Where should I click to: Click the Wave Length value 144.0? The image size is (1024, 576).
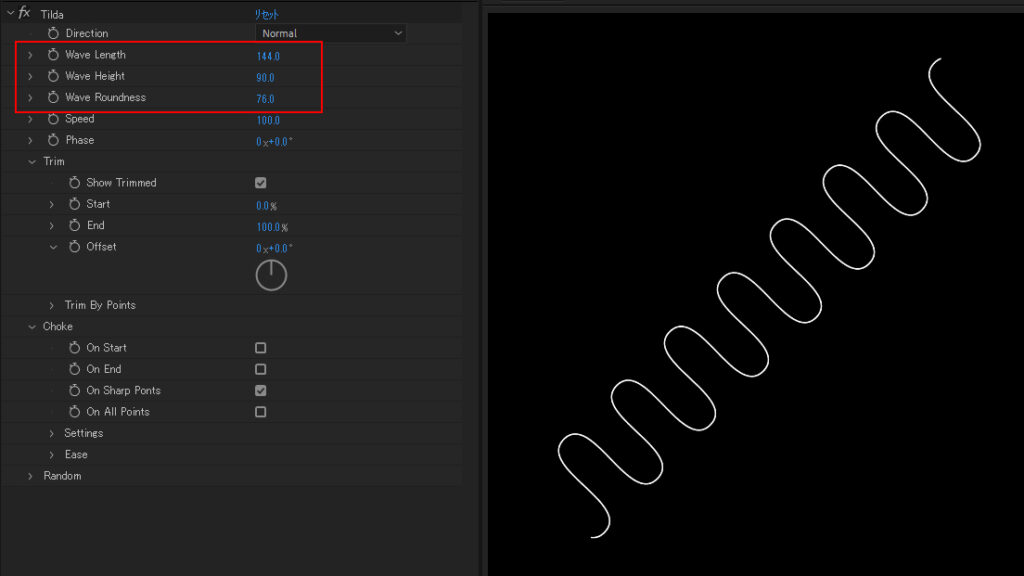click(268, 56)
